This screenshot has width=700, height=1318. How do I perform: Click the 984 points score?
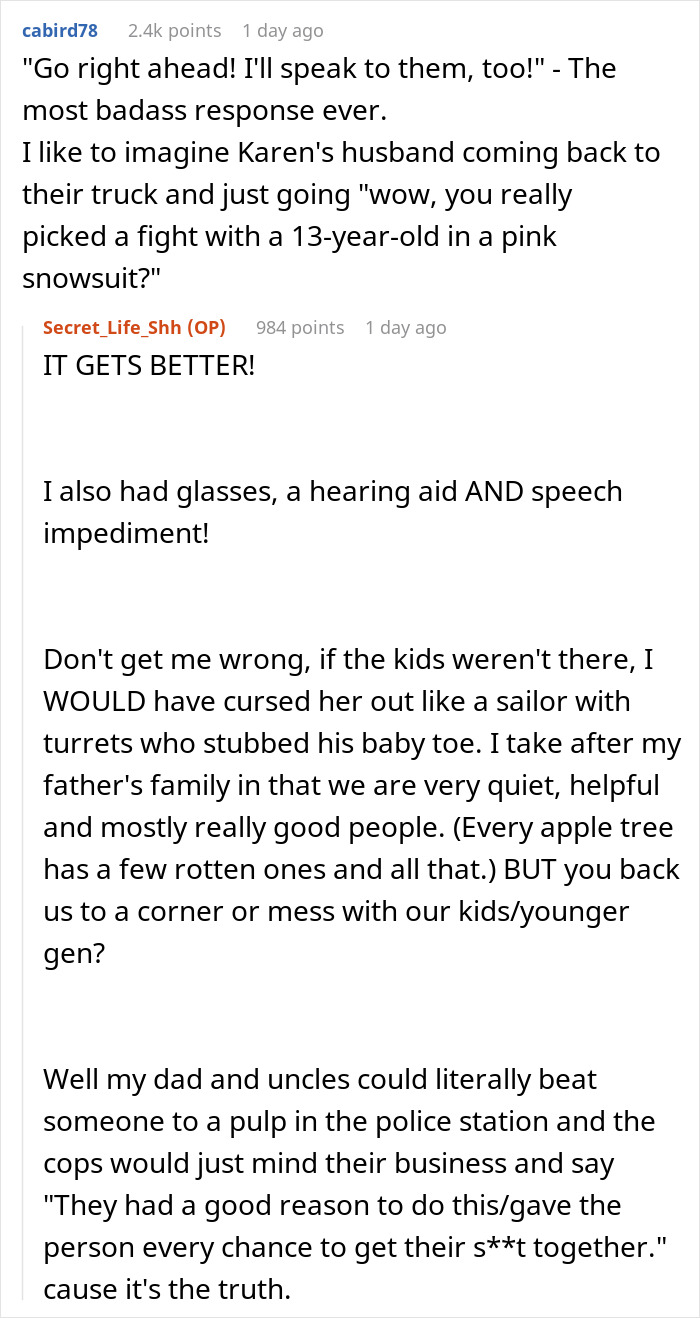tap(300, 327)
